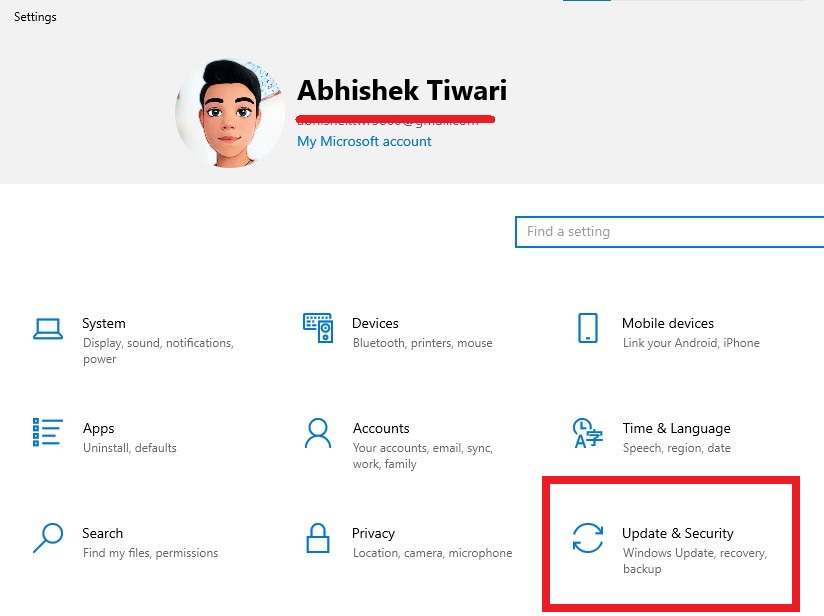Open the Apps list icon
The width and height of the screenshot is (824, 616).
[47, 432]
